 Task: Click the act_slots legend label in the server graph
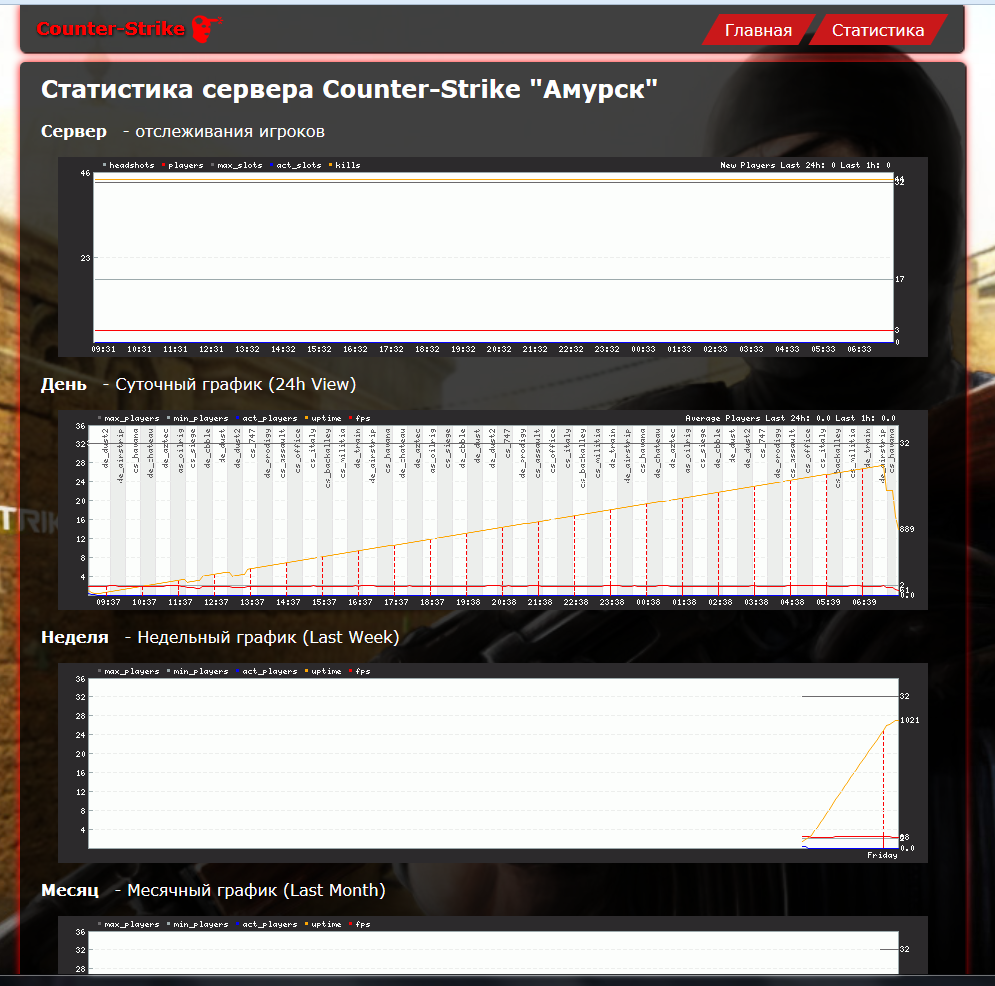point(298,165)
